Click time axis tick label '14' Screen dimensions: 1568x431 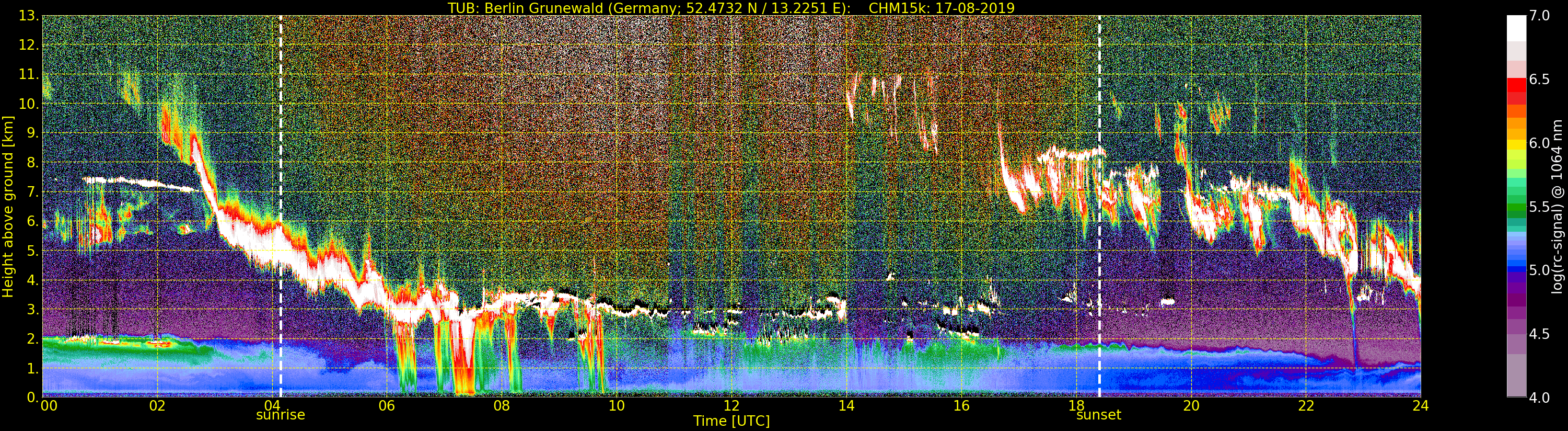click(x=846, y=405)
